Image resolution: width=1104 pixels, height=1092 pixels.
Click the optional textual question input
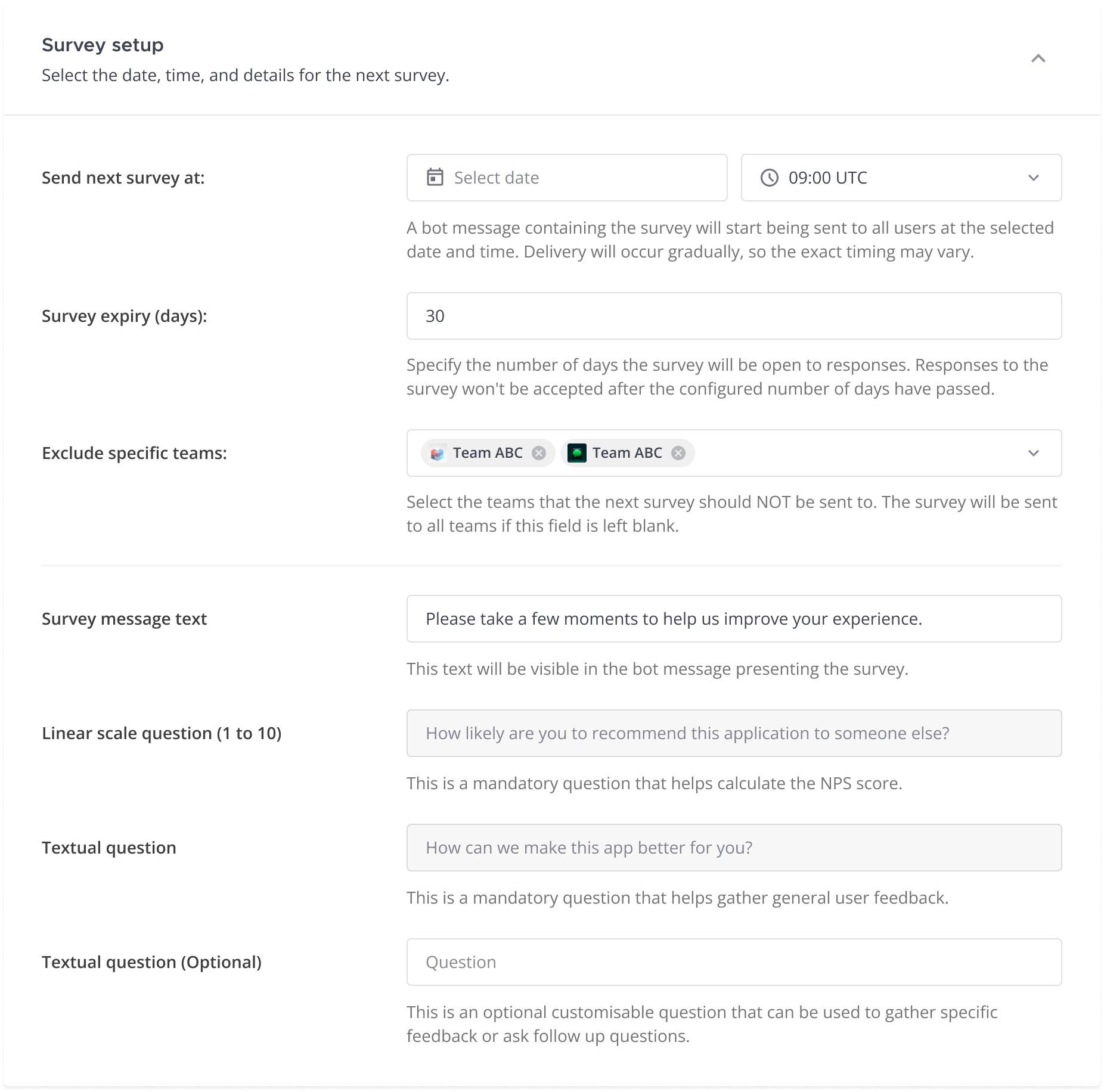coord(733,962)
